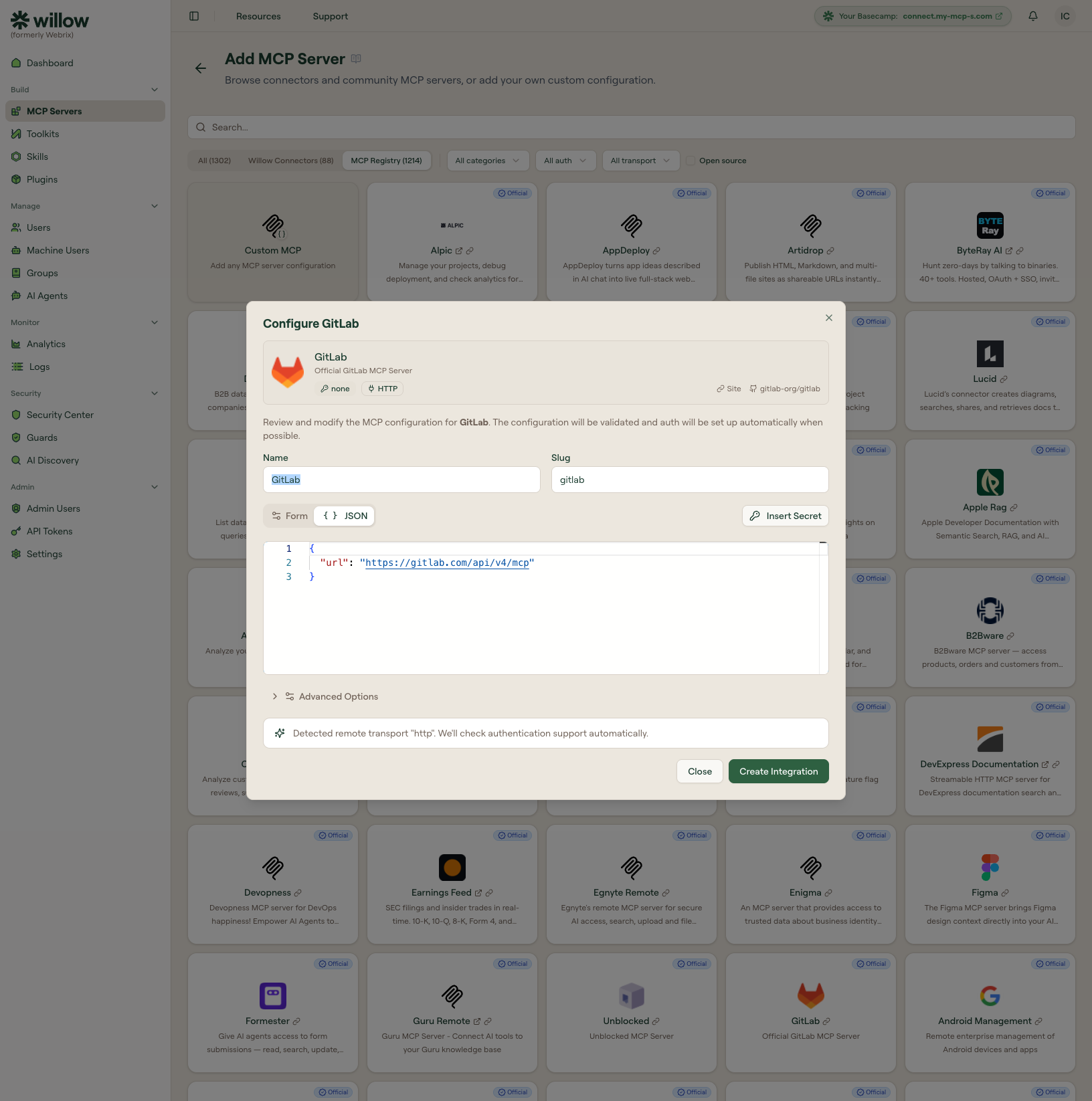Go back with the left arrow icon
The image size is (1092, 1101).
(201, 68)
